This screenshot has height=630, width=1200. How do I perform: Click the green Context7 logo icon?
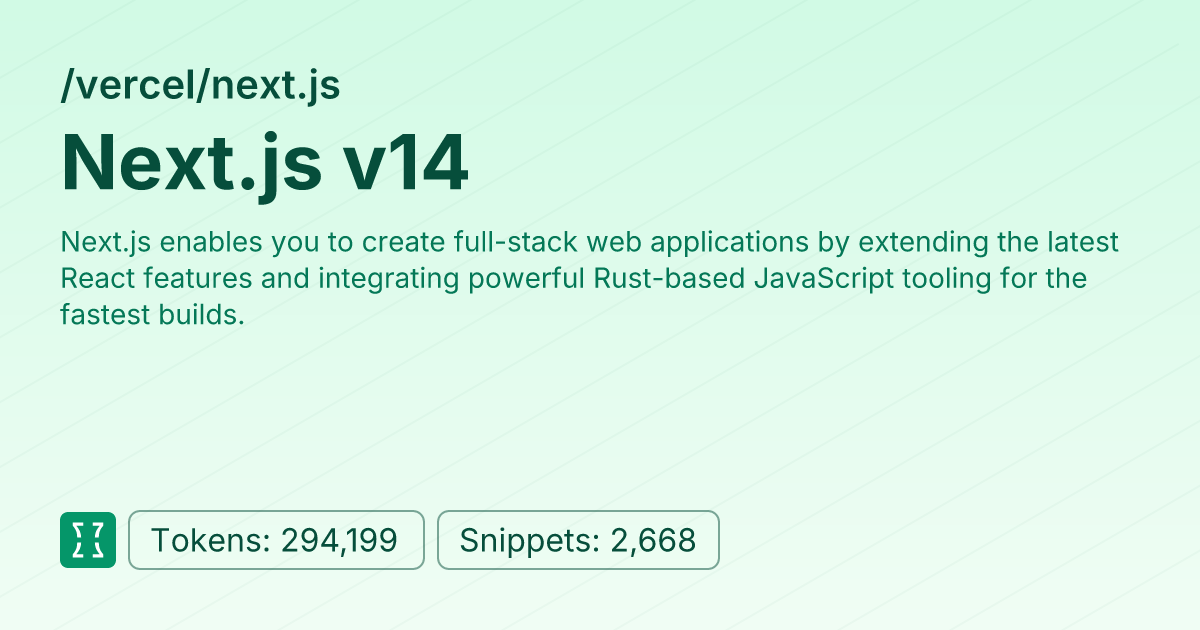(x=88, y=540)
